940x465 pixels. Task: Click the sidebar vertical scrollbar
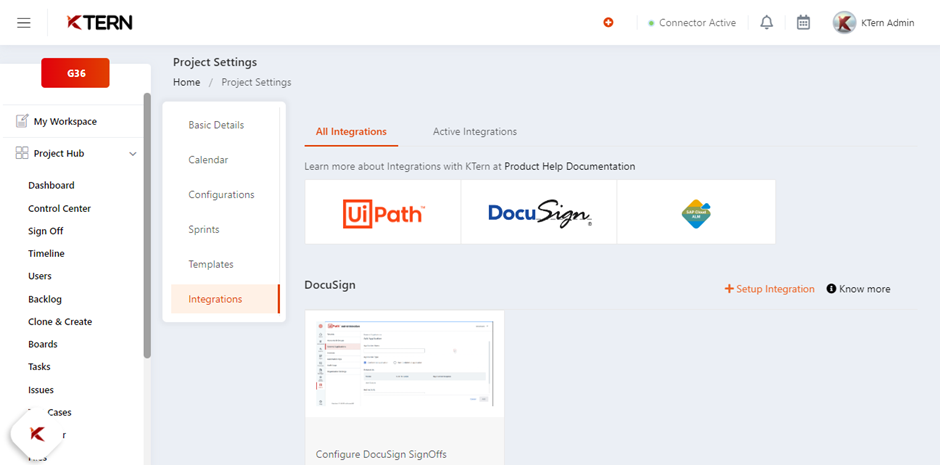click(x=147, y=225)
